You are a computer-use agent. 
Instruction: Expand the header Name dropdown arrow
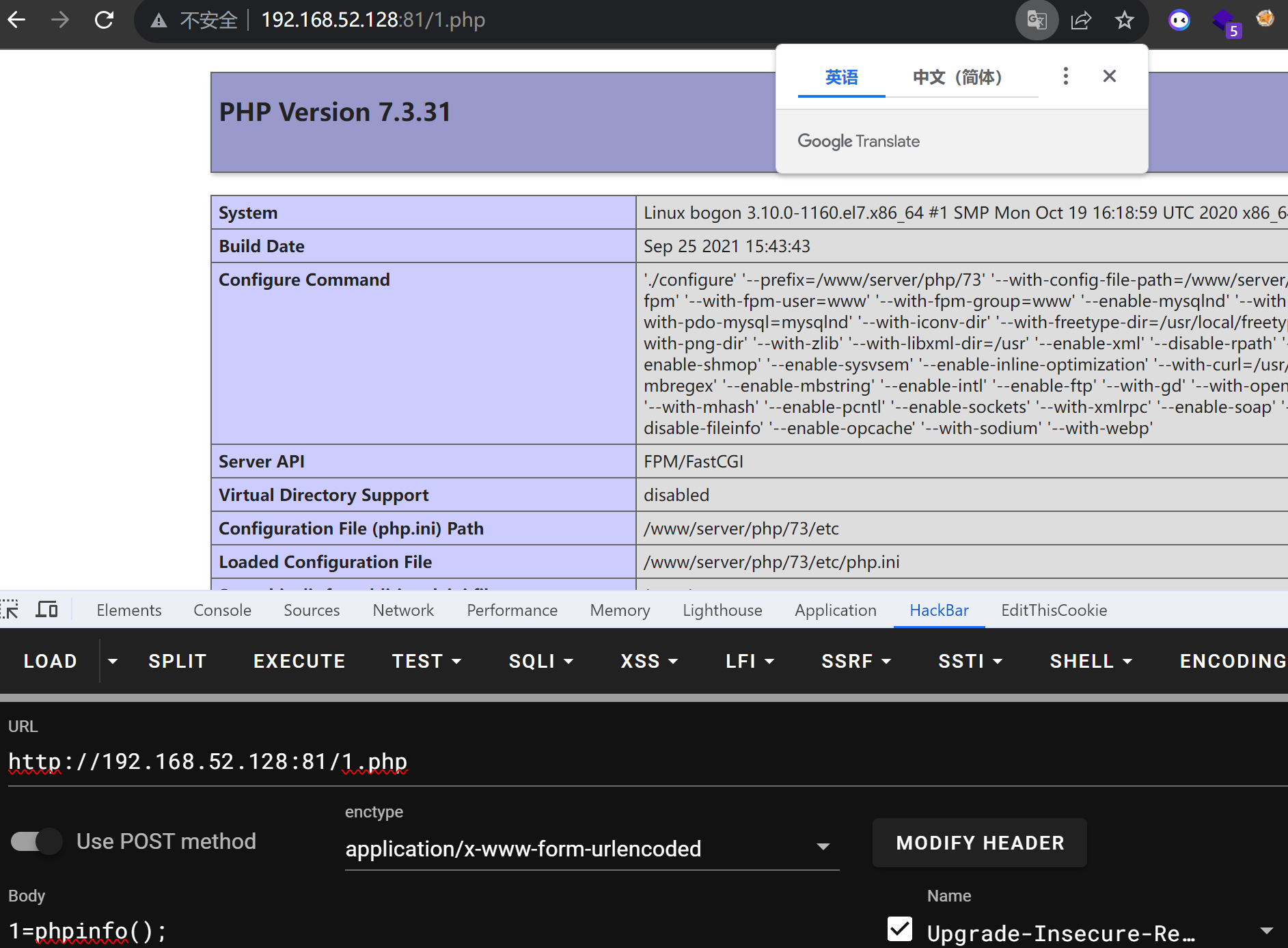click(x=1266, y=931)
